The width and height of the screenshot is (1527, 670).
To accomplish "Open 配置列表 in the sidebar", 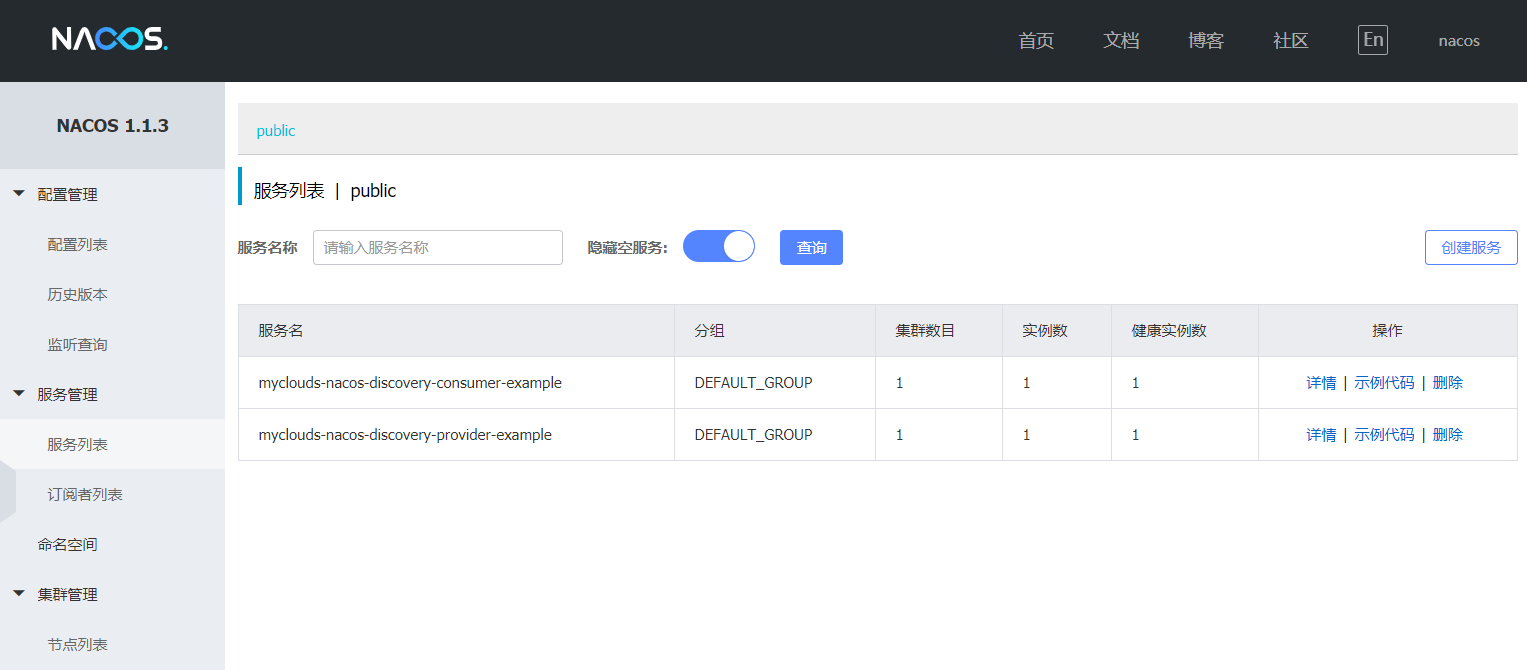I will click(78, 244).
